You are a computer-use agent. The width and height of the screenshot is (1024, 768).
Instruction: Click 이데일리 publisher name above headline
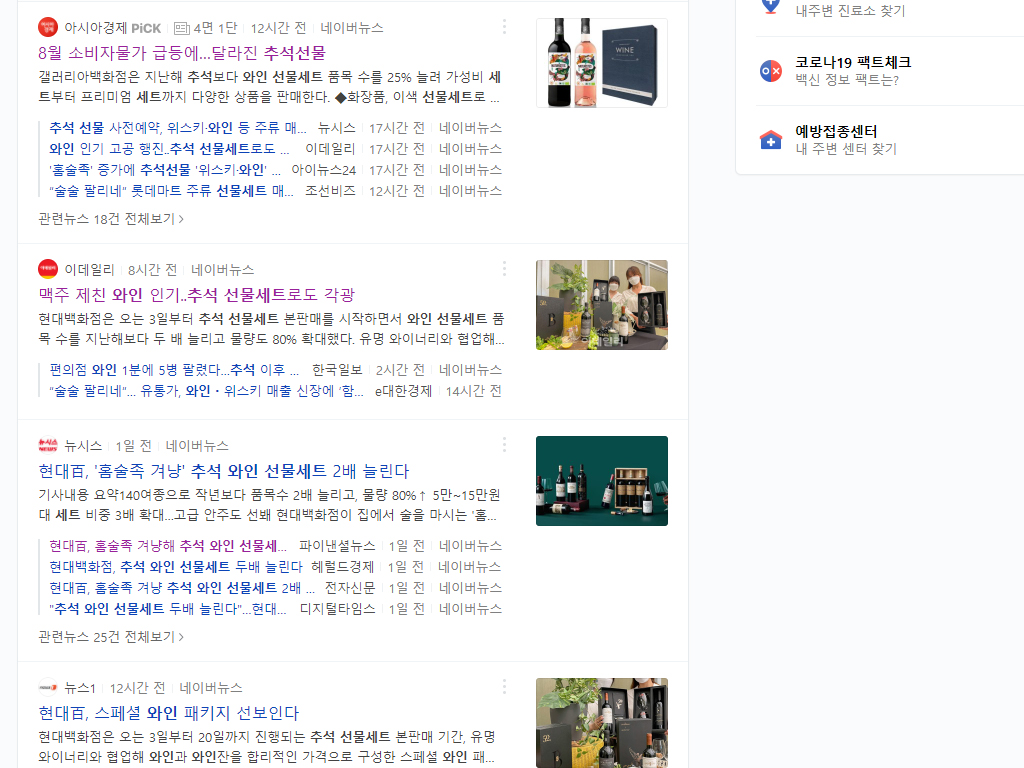point(89,270)
